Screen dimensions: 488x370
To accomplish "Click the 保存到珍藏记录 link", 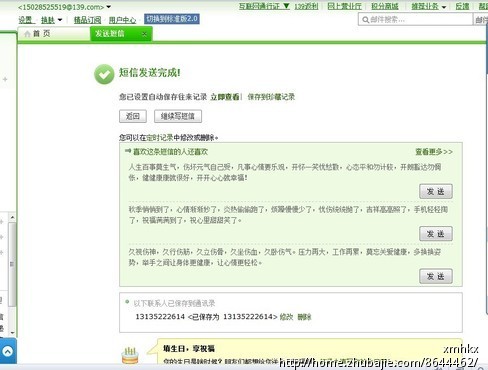I will [x=271, y=97].
